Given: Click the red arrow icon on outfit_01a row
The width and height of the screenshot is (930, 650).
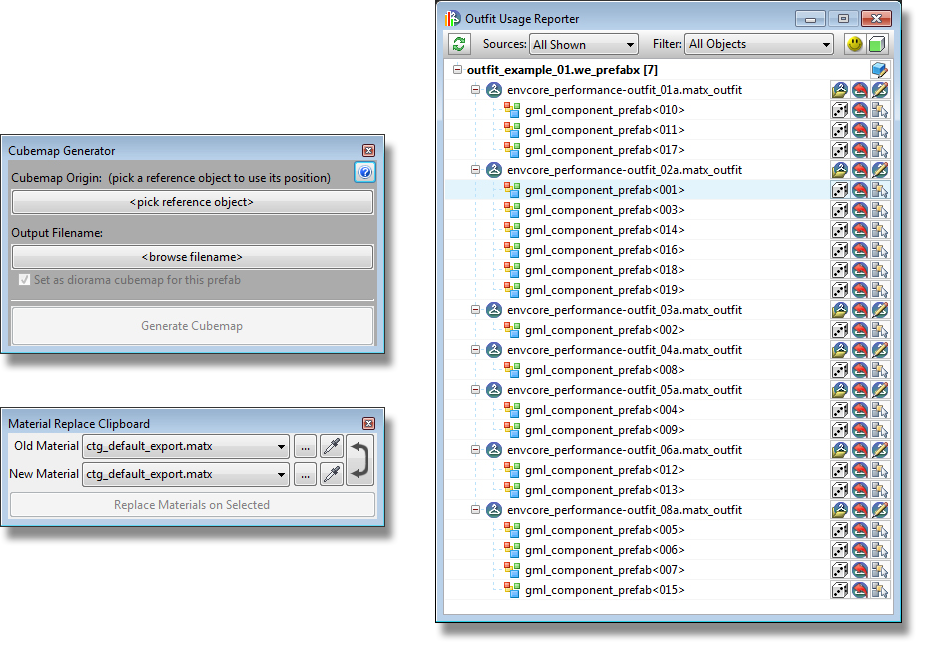Looking at the screenshot, I should coord(859,90).
